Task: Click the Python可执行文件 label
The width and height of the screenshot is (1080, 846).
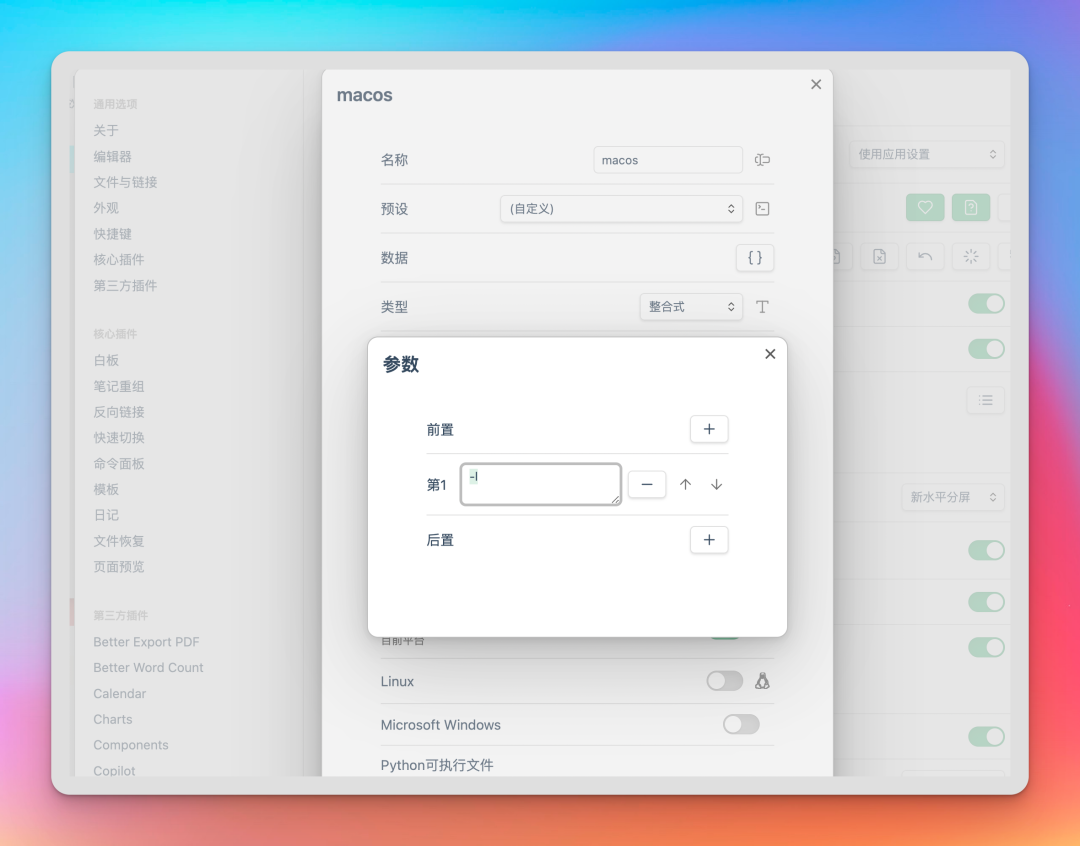Action: click(437, 765)
